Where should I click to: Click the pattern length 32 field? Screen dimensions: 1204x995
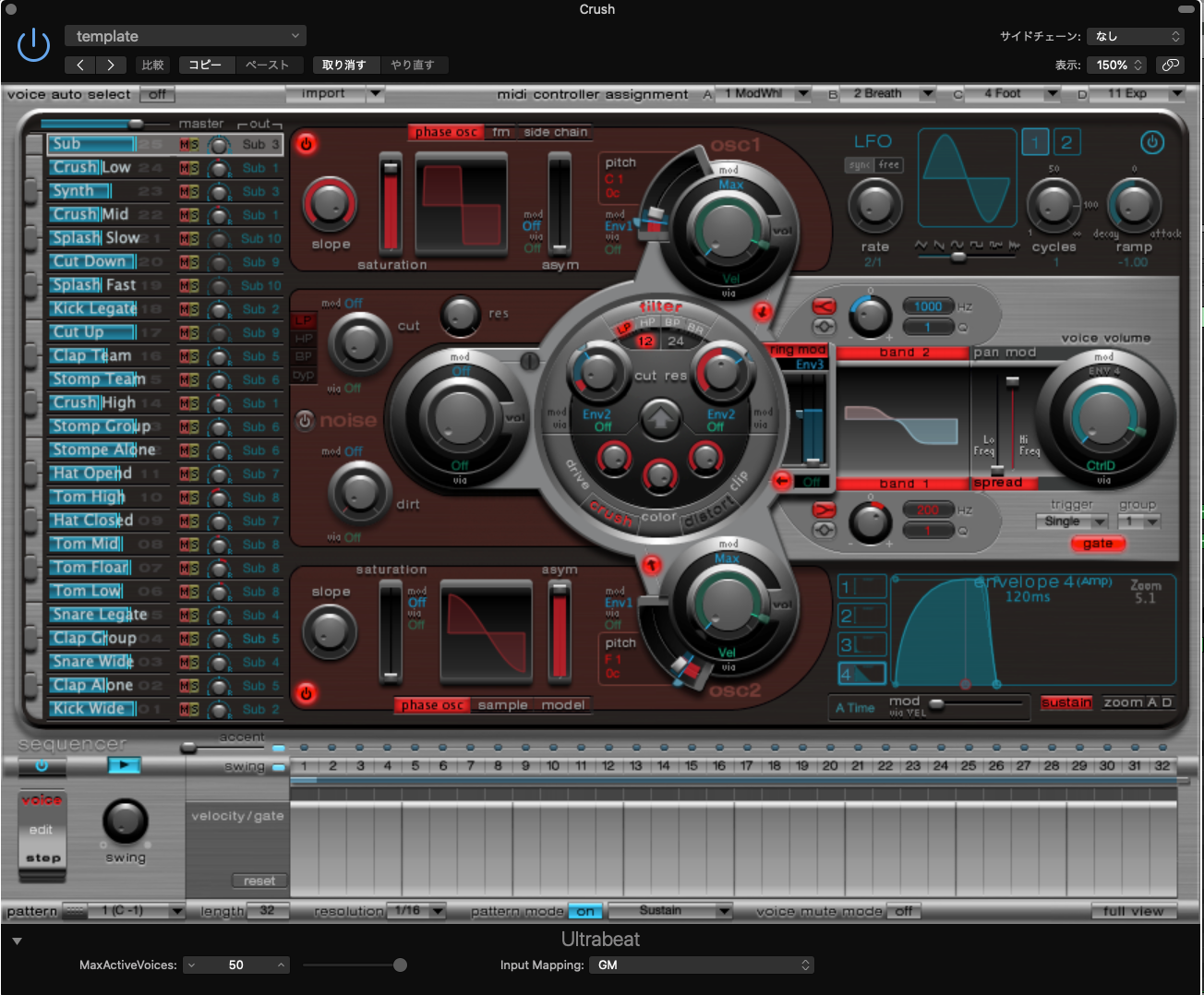[x=268, y=911]
